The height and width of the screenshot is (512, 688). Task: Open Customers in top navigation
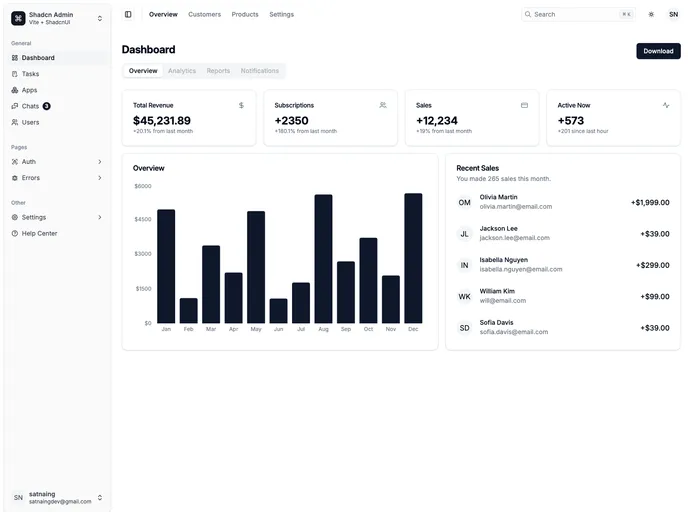[x=204, y=15]
